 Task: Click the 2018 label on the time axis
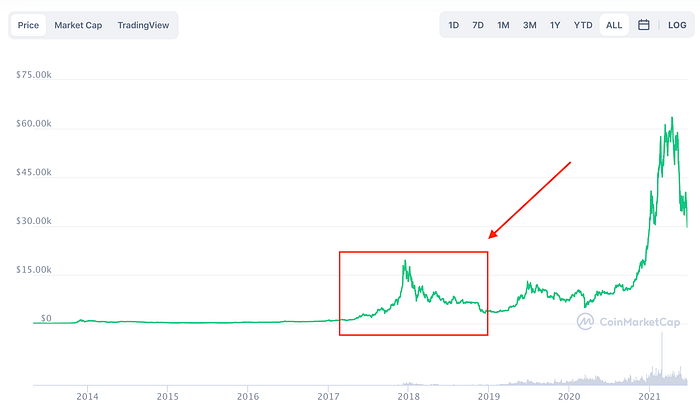[x=408, y=396]
